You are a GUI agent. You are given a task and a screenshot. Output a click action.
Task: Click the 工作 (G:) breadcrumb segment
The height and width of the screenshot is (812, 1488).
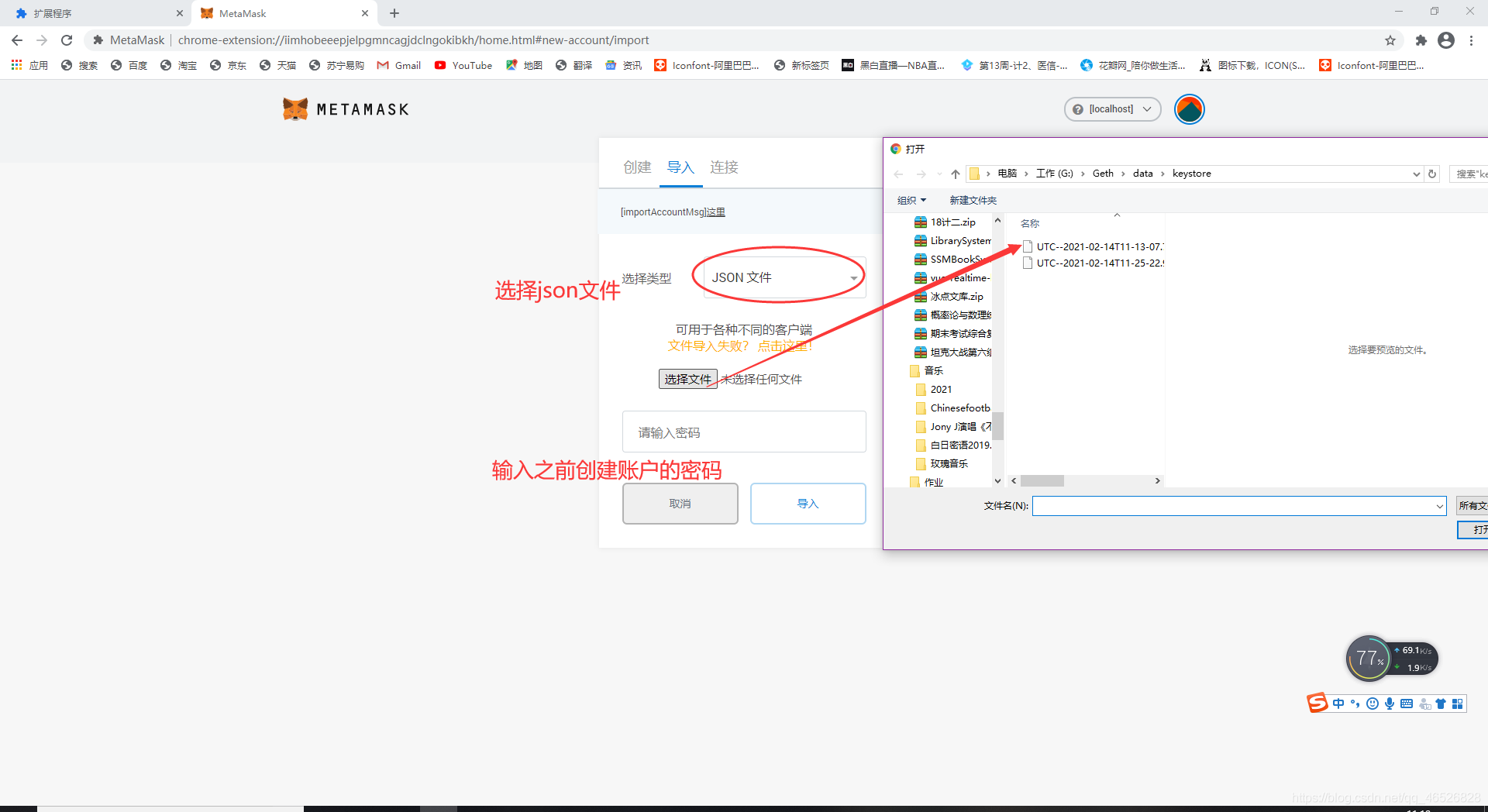coord(1055,174)
